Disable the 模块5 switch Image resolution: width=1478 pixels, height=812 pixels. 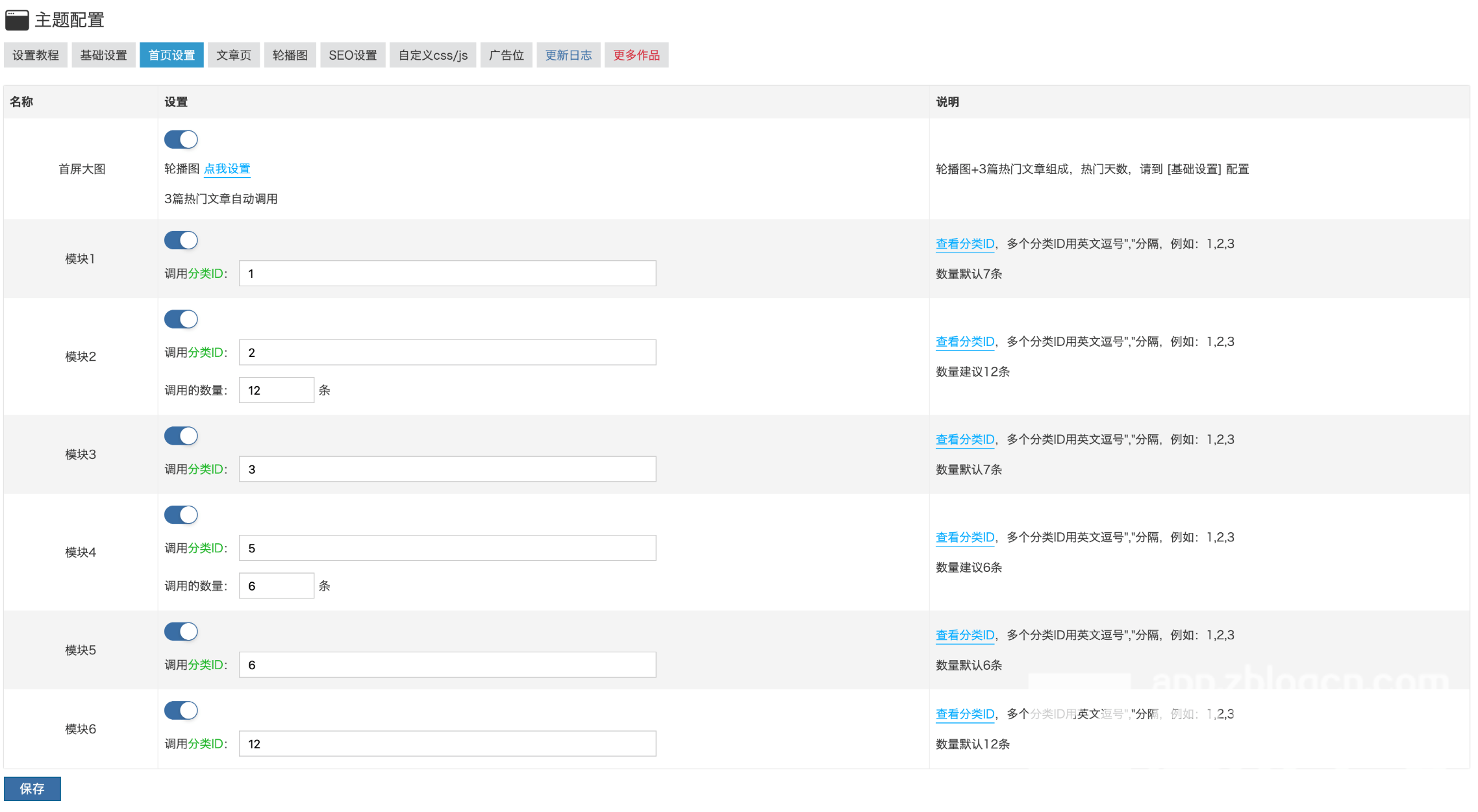[x=181, y=632]
